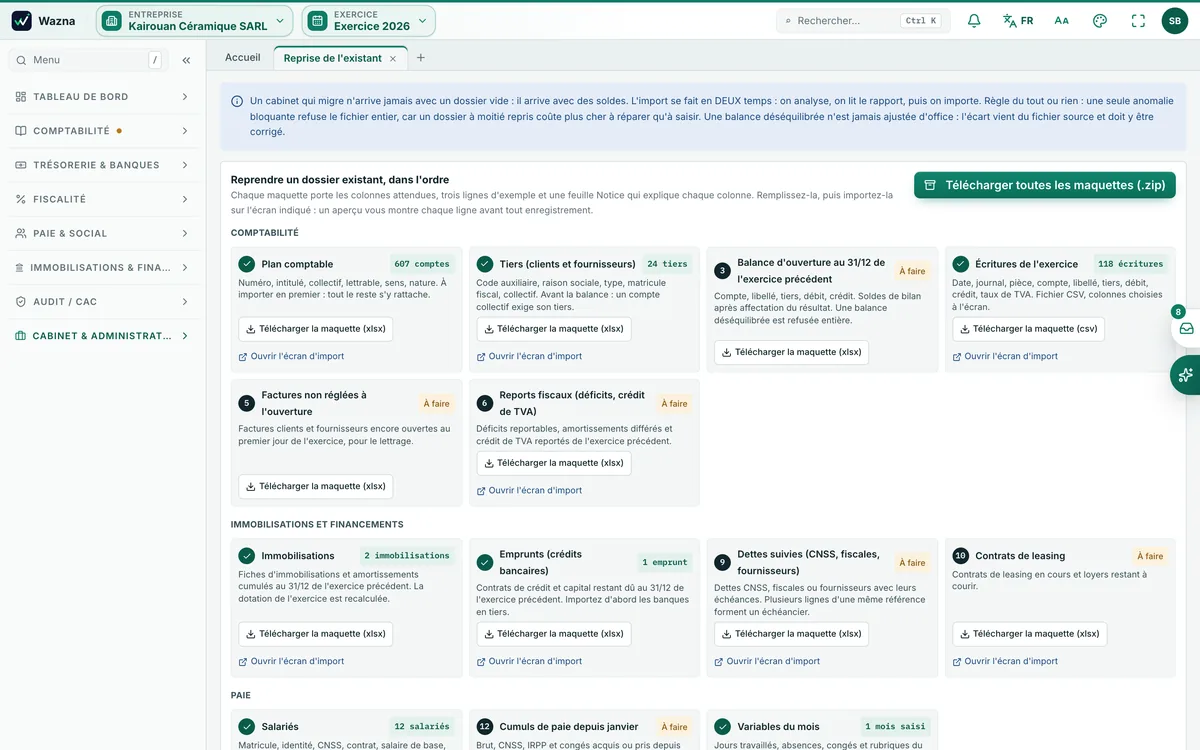Screen dimensions: 1200x750
Task: Click step 12 badge of Cumuls de paie
Action: 484,726
